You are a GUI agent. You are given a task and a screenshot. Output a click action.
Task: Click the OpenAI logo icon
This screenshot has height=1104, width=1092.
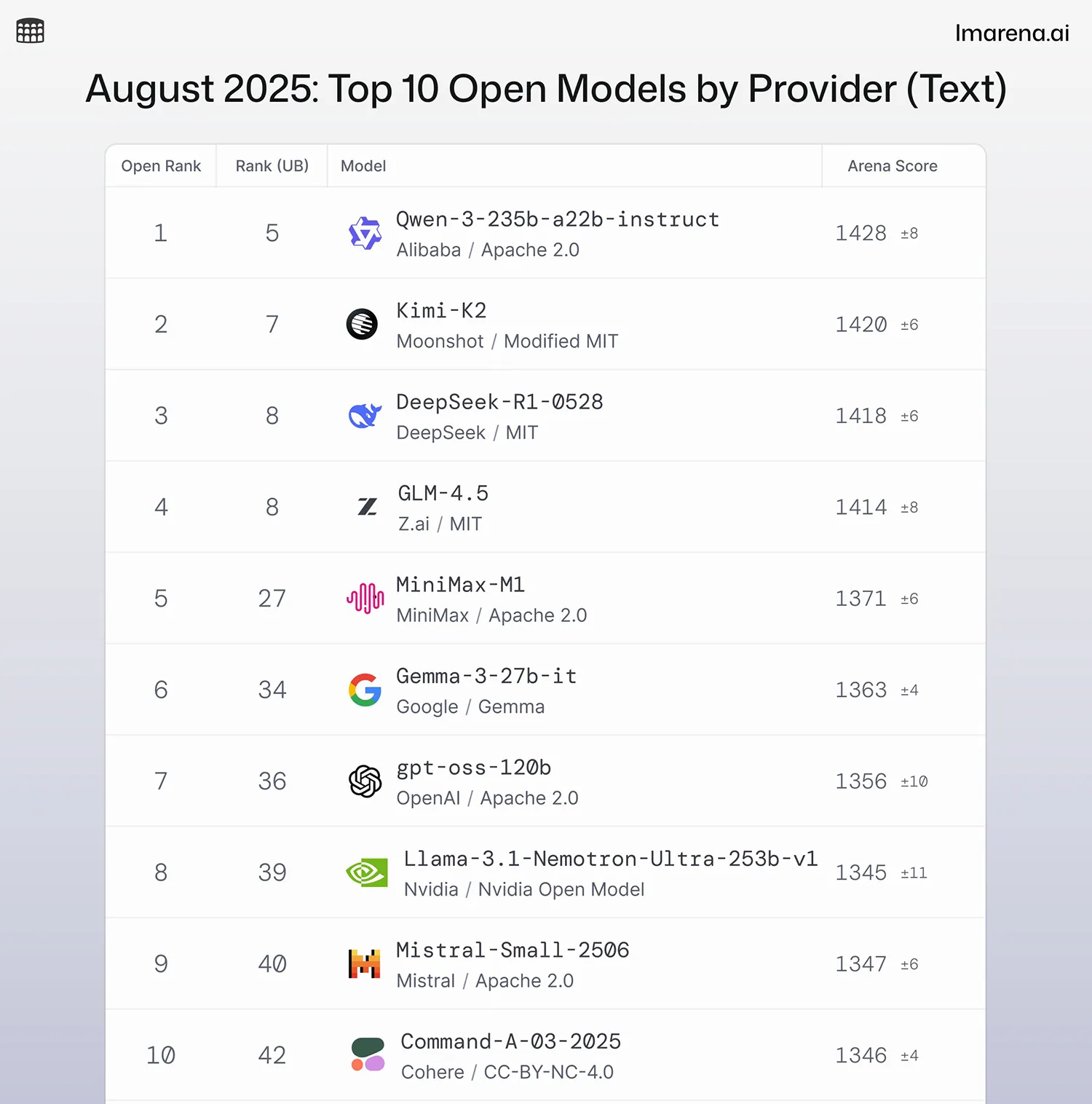click(365, 781)
